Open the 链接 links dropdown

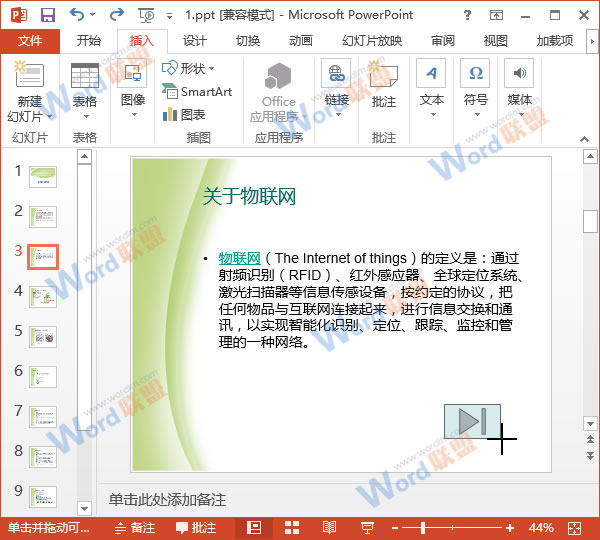tap(337, 90)
